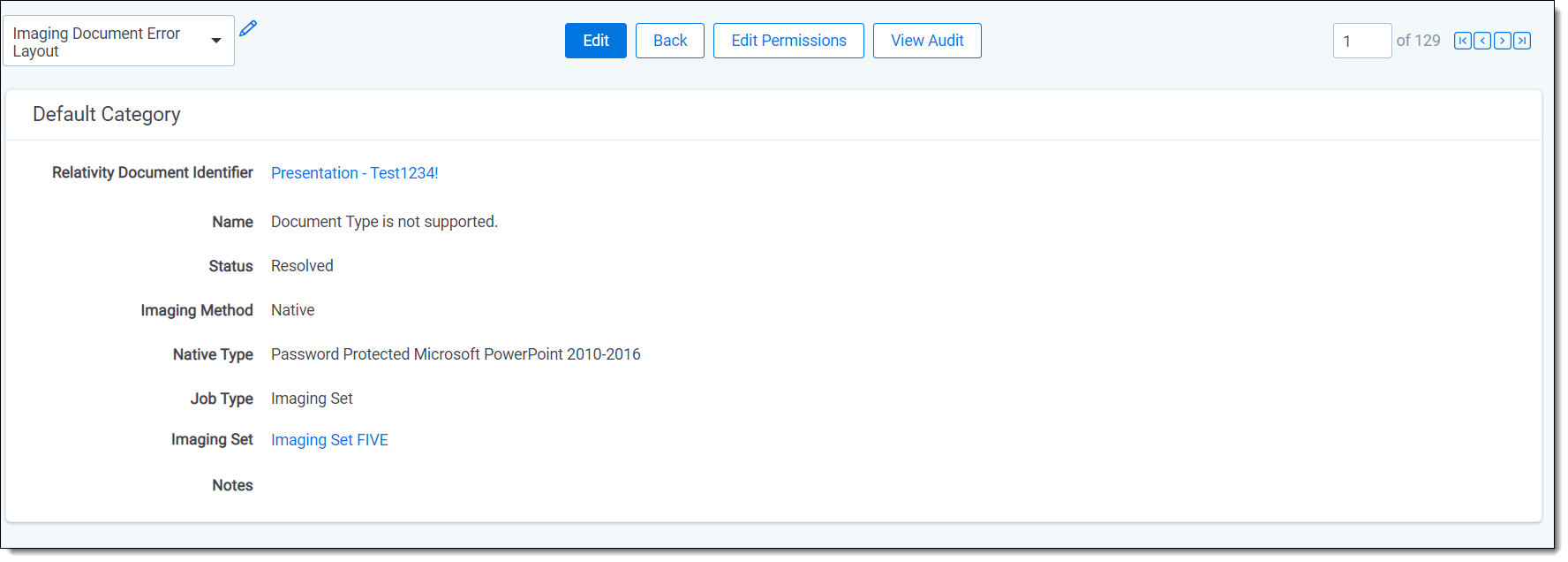Click the Password Protected Microsoft PowerPoint value
The height and width of the screenshot is (562, 1568).
click(x=456, y=354)
